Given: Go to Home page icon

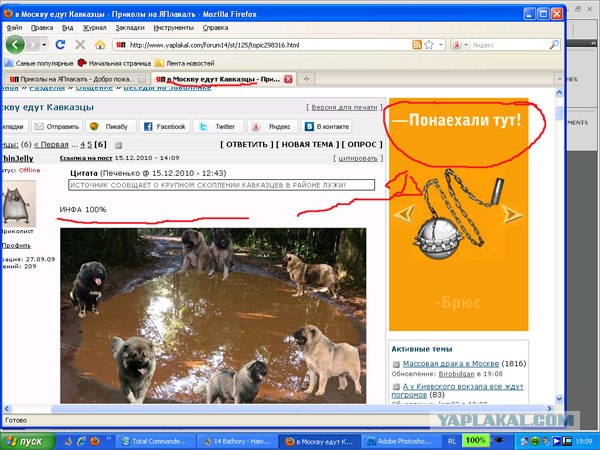Looking at the screenshot, I should click(x=100, y=45).
